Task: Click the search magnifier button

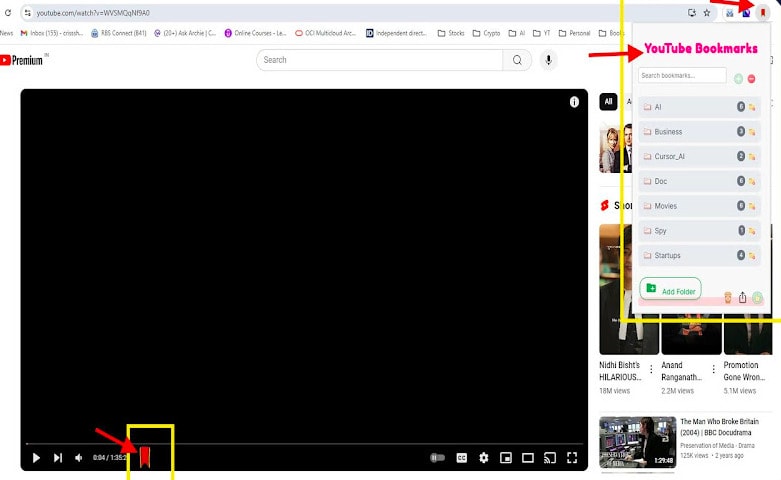Action: 517,60
